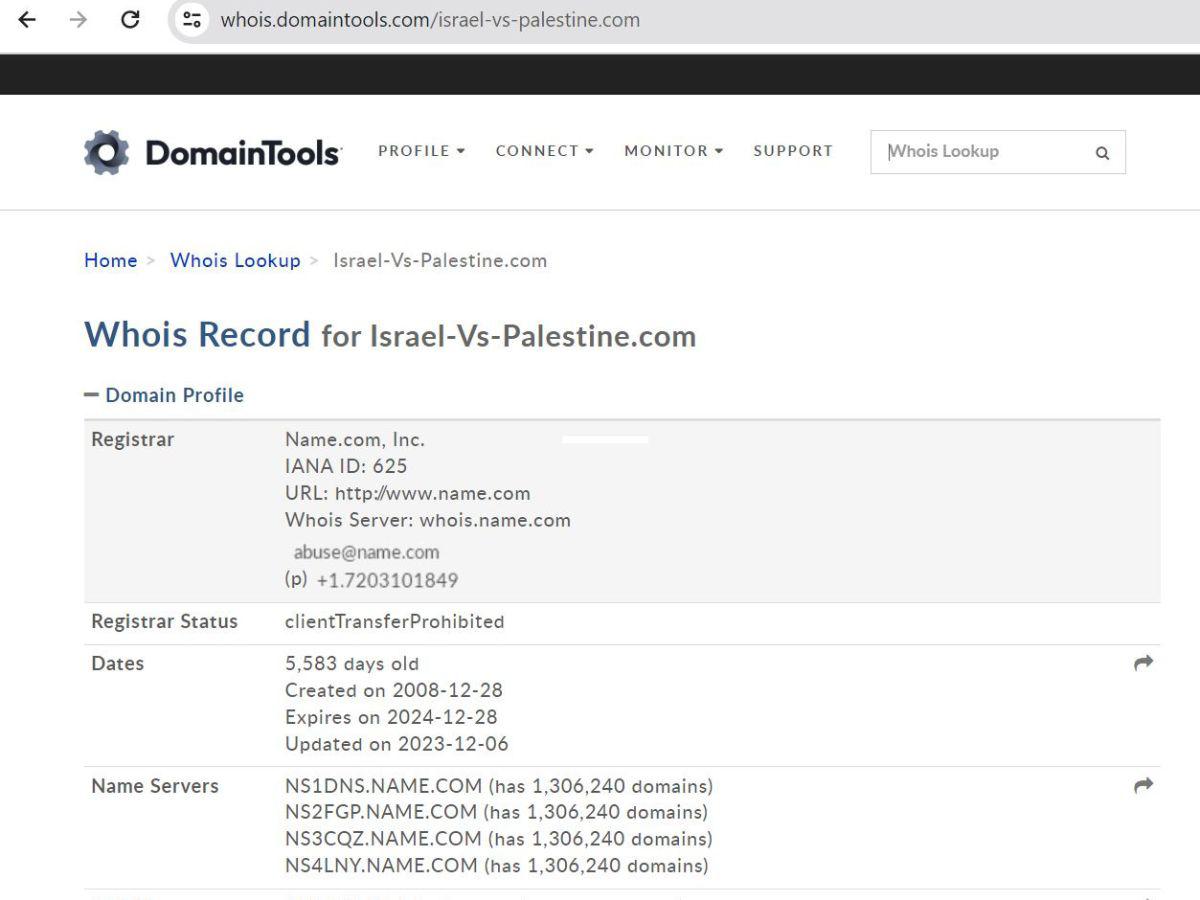Click the Dates row label
1200x900 pixels.
coord(118,663)
